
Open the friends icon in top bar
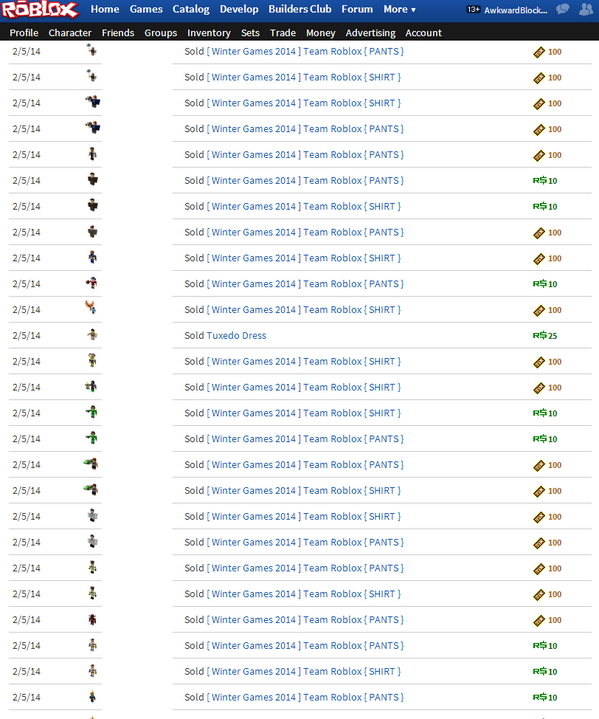[x=586, y=9]
